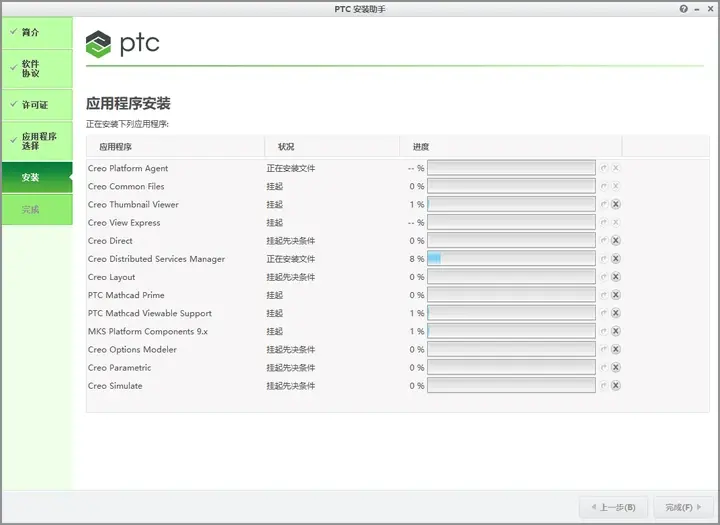Click the greyed cancel icon for Creo View Express
This screenshot has height=525, width=720.
pyautogui.click(x=616, y=222)
